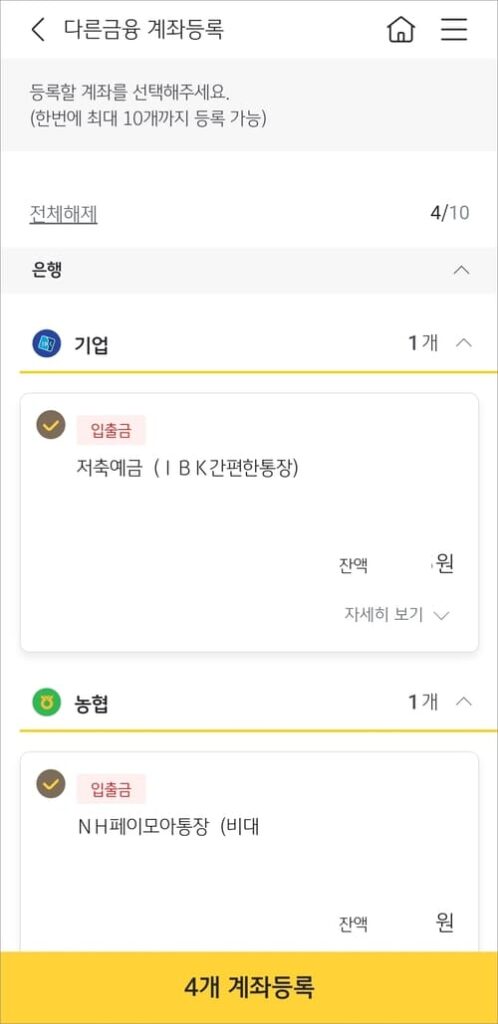This screenshot has height=1024, width=498.
Task: Collapse the 농협 bank account list
Action: (x=463, y=702)
